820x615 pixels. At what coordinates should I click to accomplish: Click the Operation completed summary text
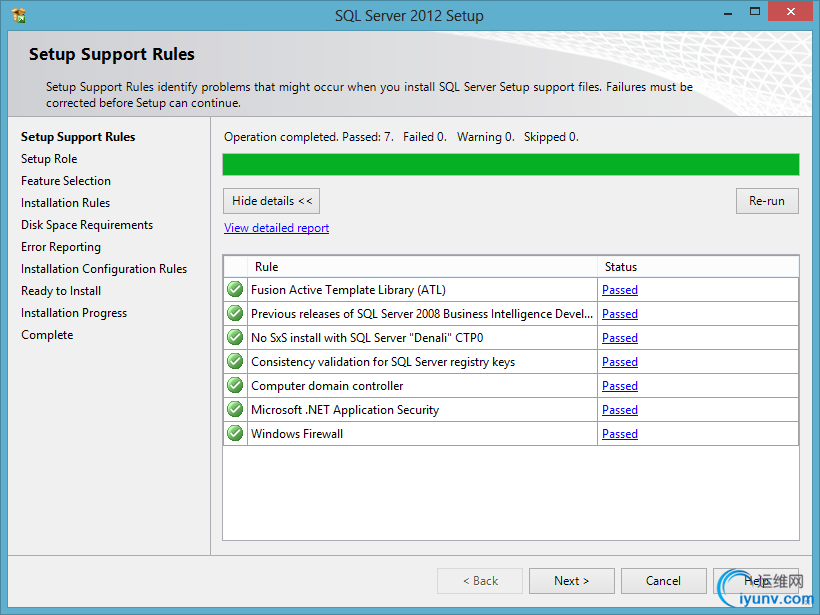401,137
